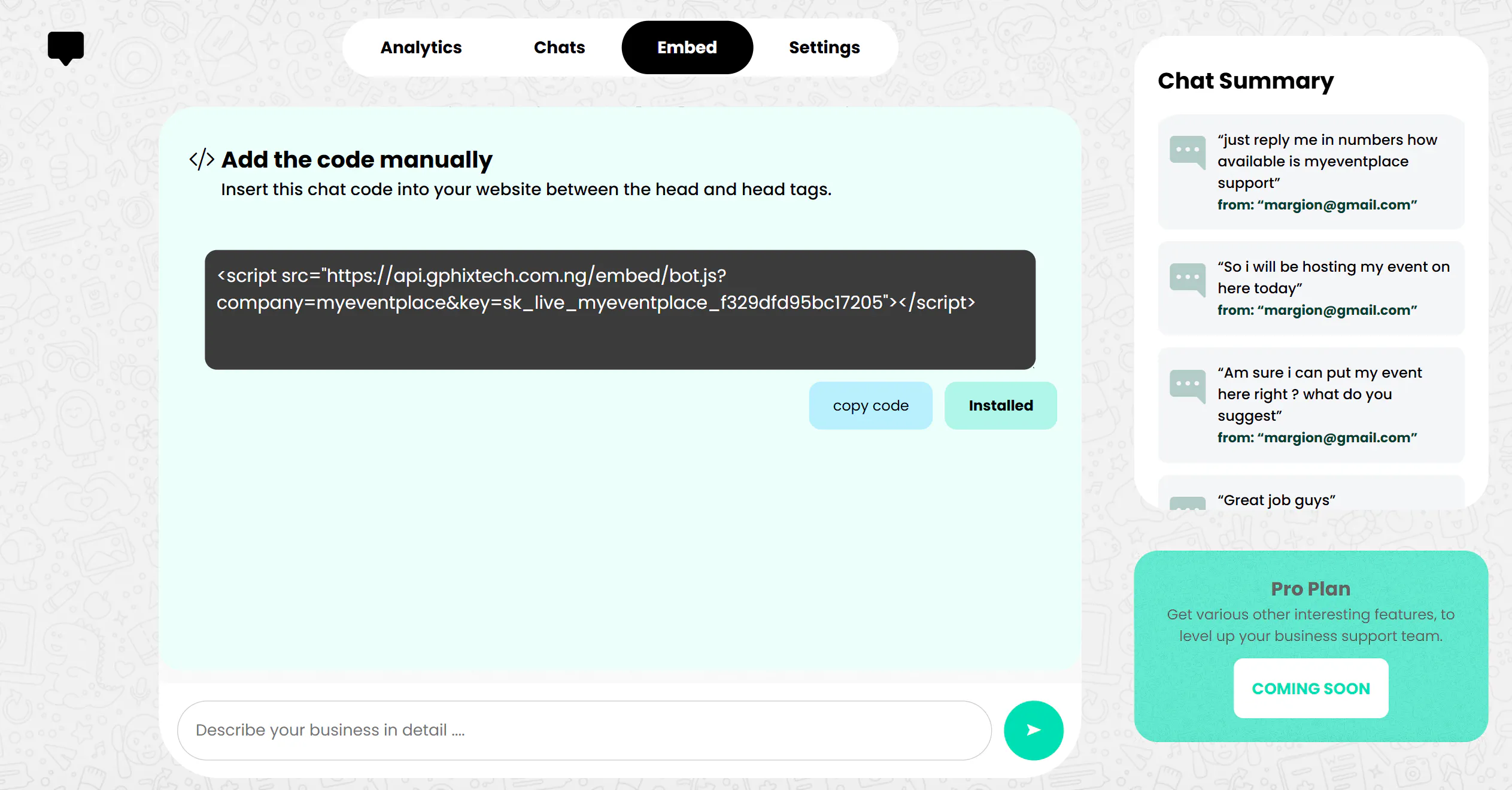The width and height of the screenshot is (1512, 790).
Task: Send the message with the green arrow
Action: 1033,730
